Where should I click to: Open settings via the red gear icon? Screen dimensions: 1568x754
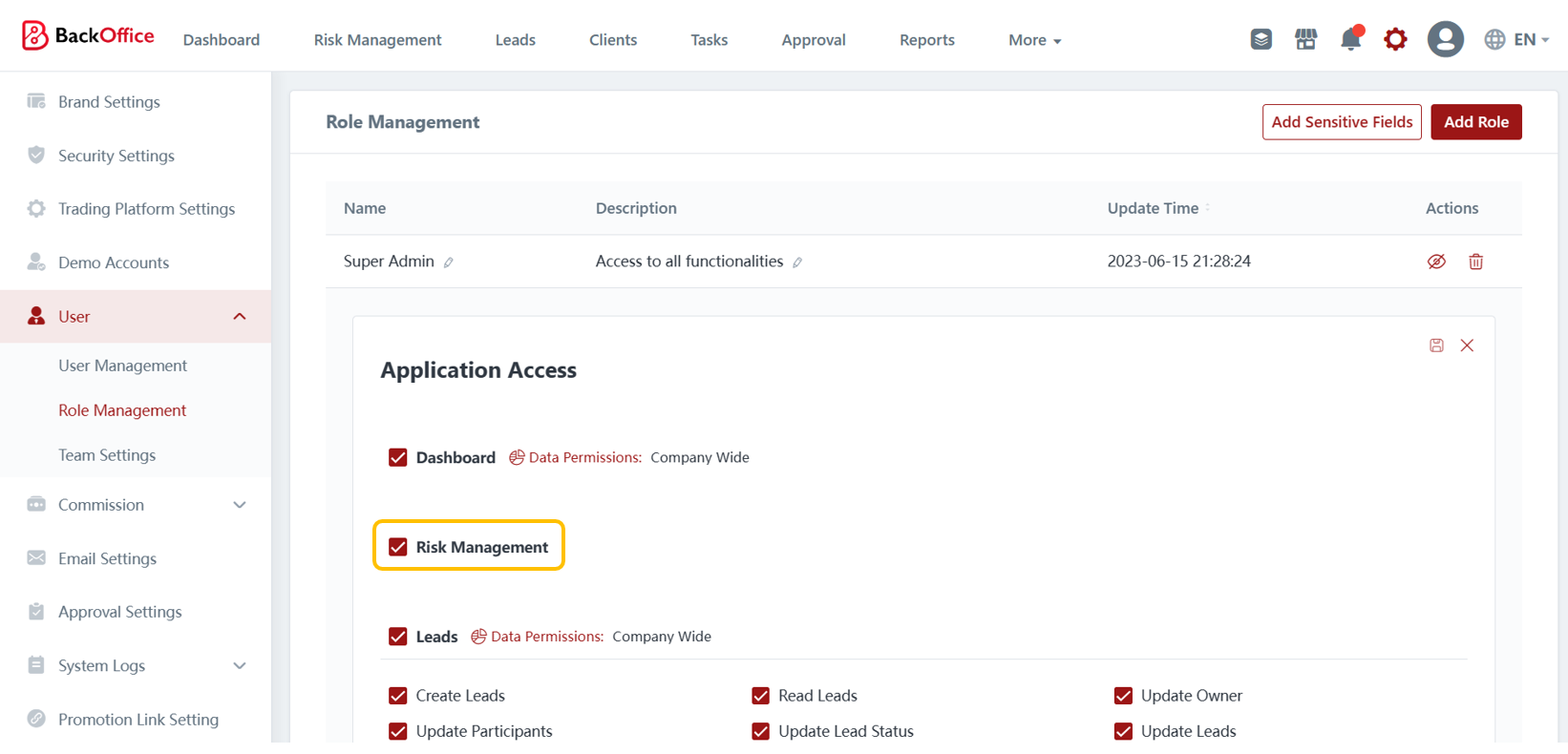1395,39
